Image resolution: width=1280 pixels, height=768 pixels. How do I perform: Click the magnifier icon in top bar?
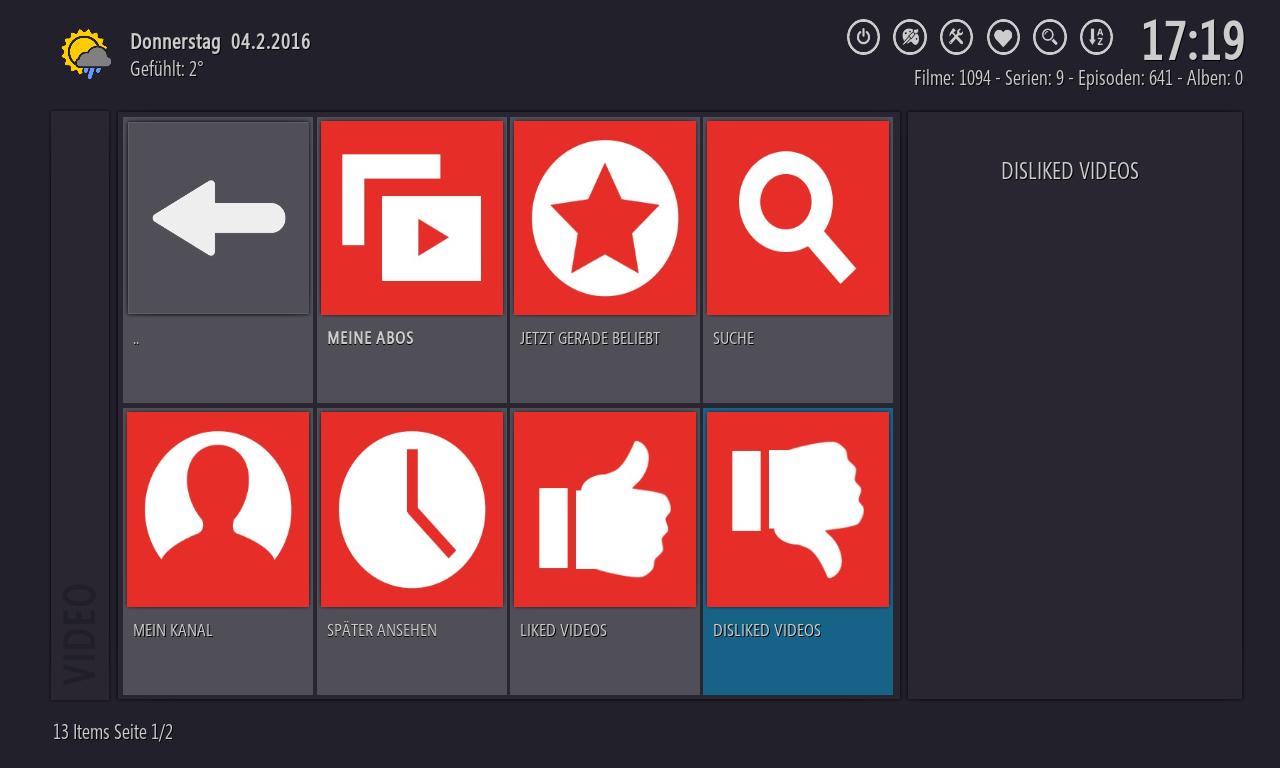coord(1050,38)
